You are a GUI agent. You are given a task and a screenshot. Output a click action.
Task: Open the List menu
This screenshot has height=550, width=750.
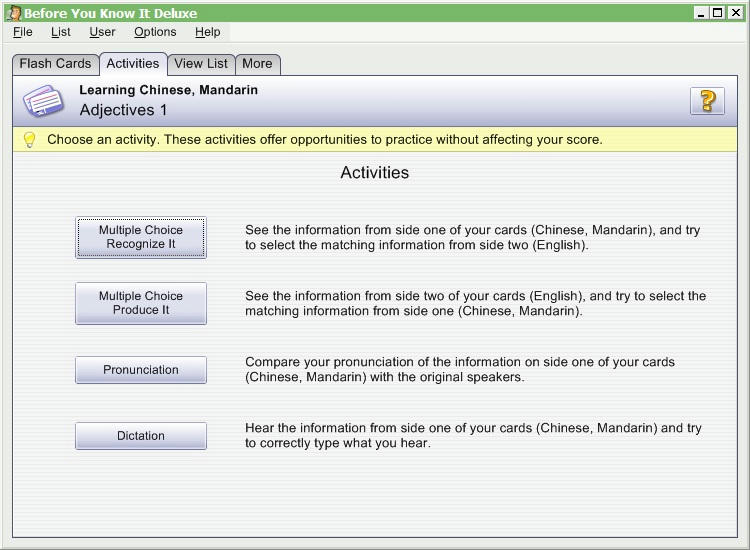point(61,32)
